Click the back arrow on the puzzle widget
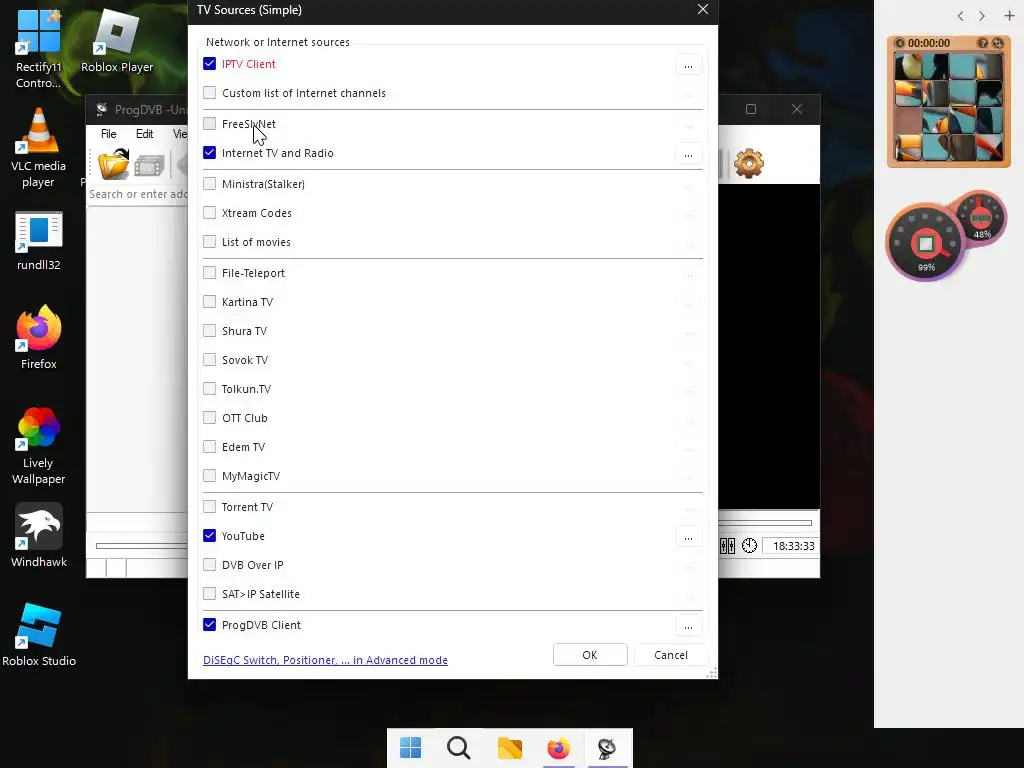The height and width of the screenshot is (768, 1024). click(899, 43)
